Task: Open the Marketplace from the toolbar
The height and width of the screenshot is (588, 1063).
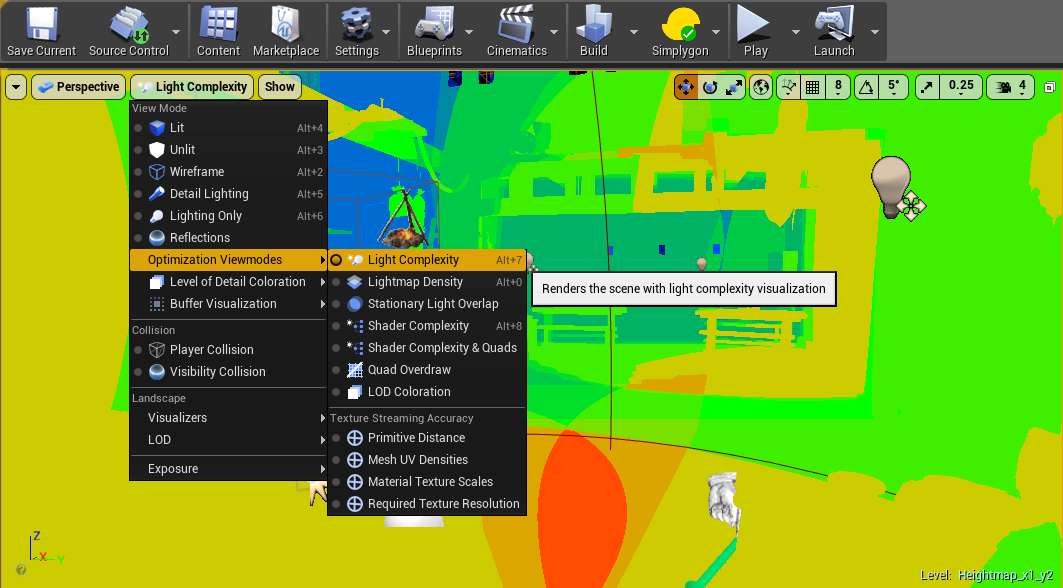Action: tap(286, 30)
